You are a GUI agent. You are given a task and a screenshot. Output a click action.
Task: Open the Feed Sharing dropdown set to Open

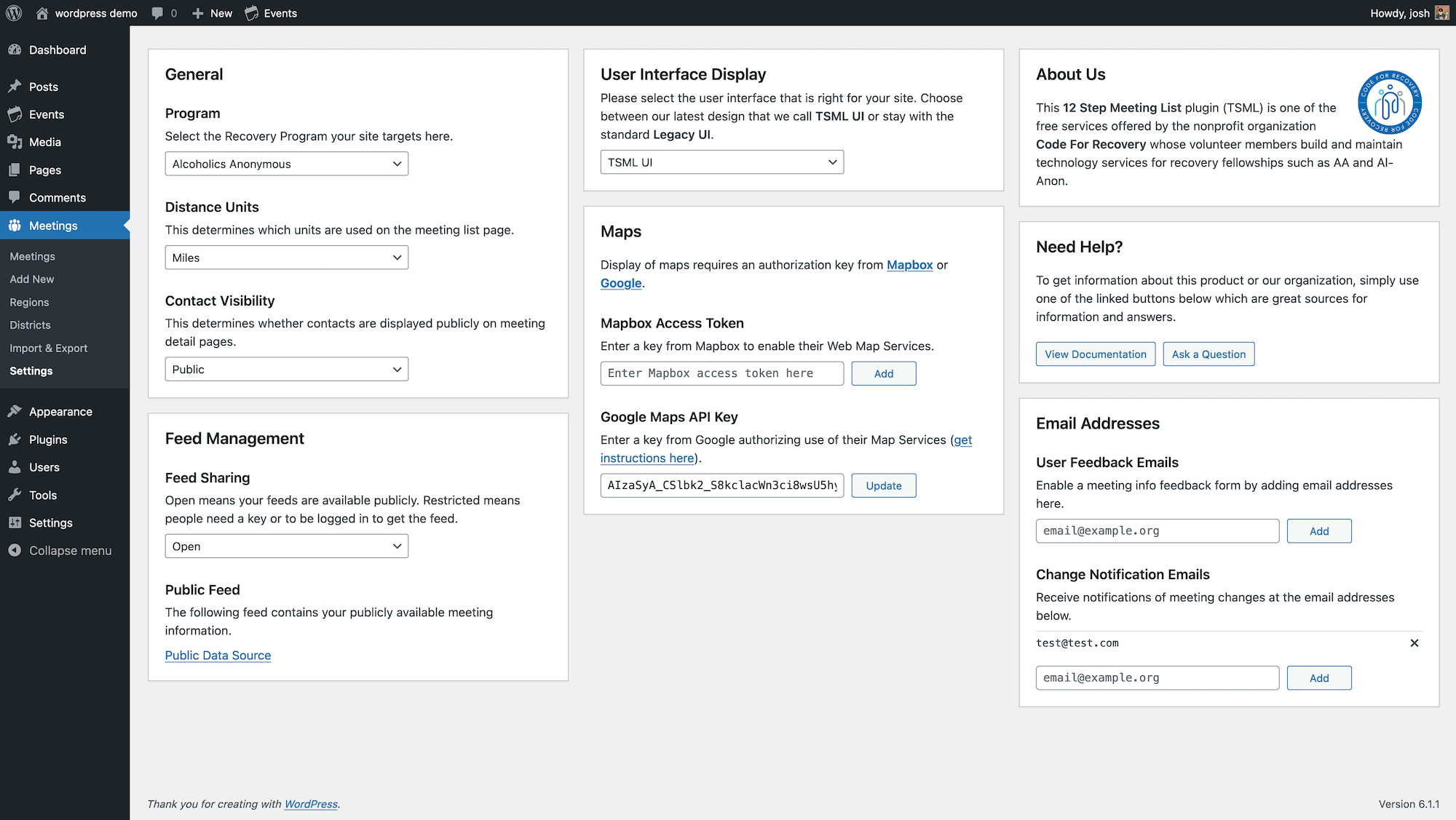pyautogui.click(x=286, y=546)
